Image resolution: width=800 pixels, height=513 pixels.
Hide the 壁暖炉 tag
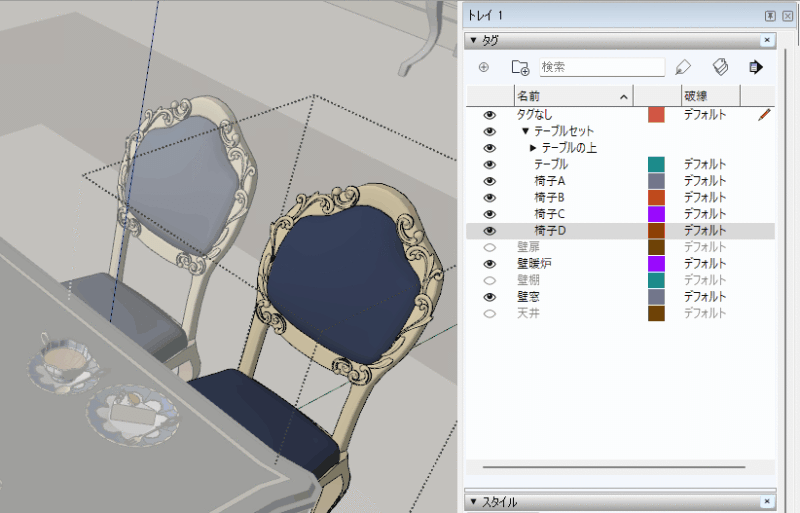pyautogui.click(x=489, y=264)
